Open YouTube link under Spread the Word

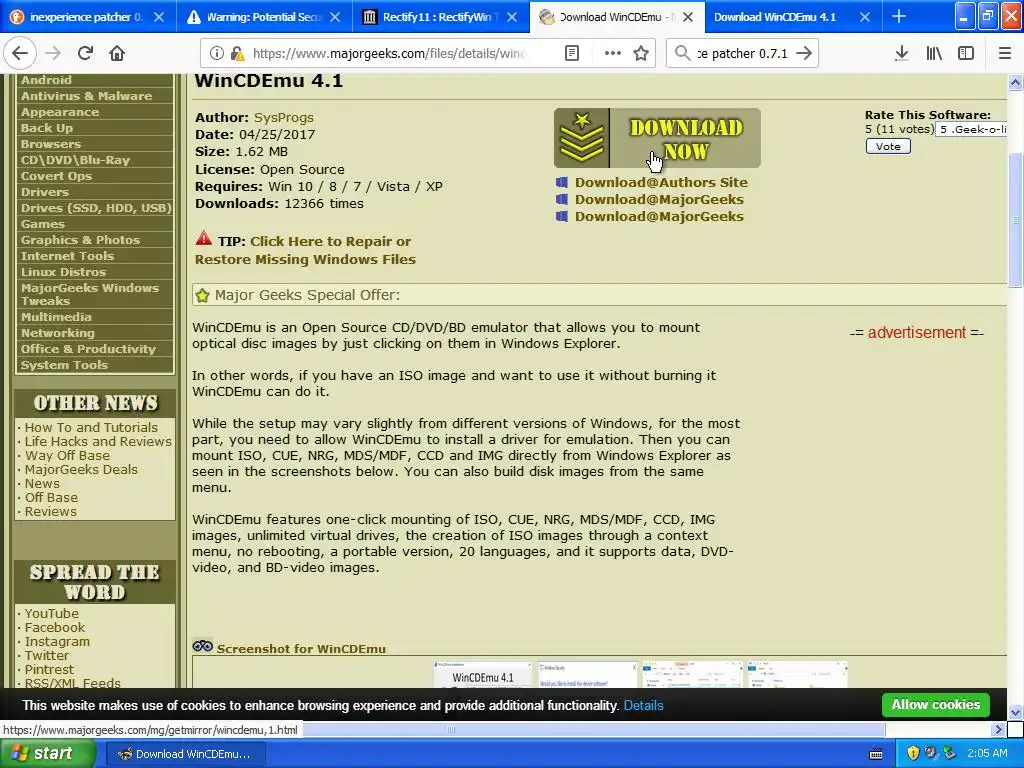tap(52, 613)
